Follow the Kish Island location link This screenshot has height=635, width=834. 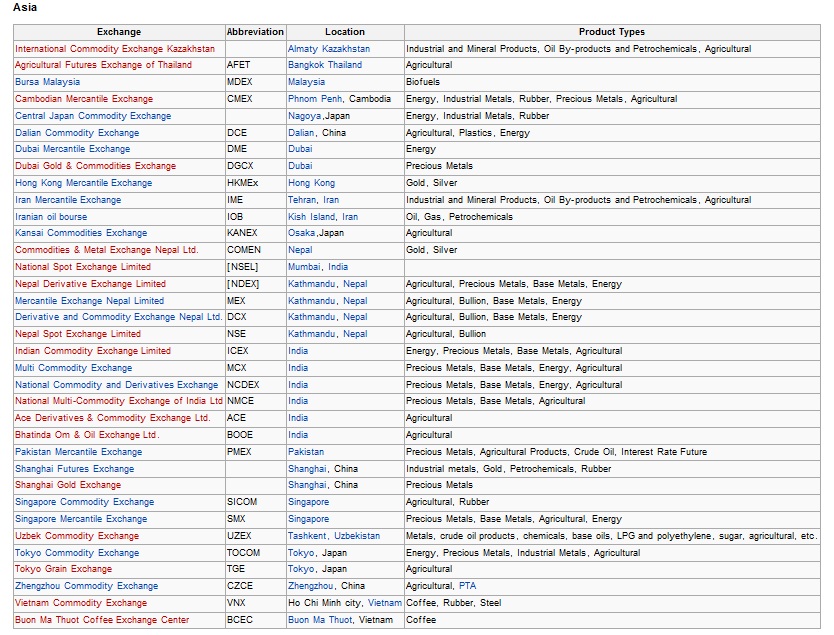tap(312, 217)
